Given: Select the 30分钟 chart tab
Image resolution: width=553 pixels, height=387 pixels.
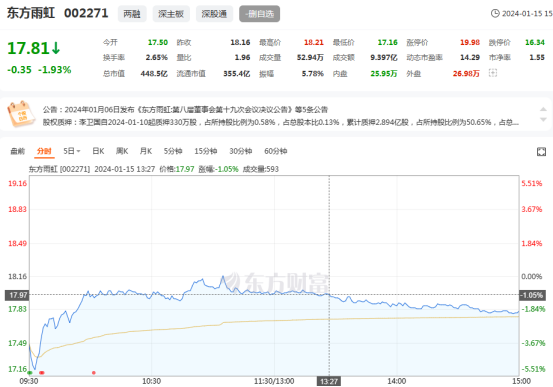Looking at the screenshot, I should (241, 151).
